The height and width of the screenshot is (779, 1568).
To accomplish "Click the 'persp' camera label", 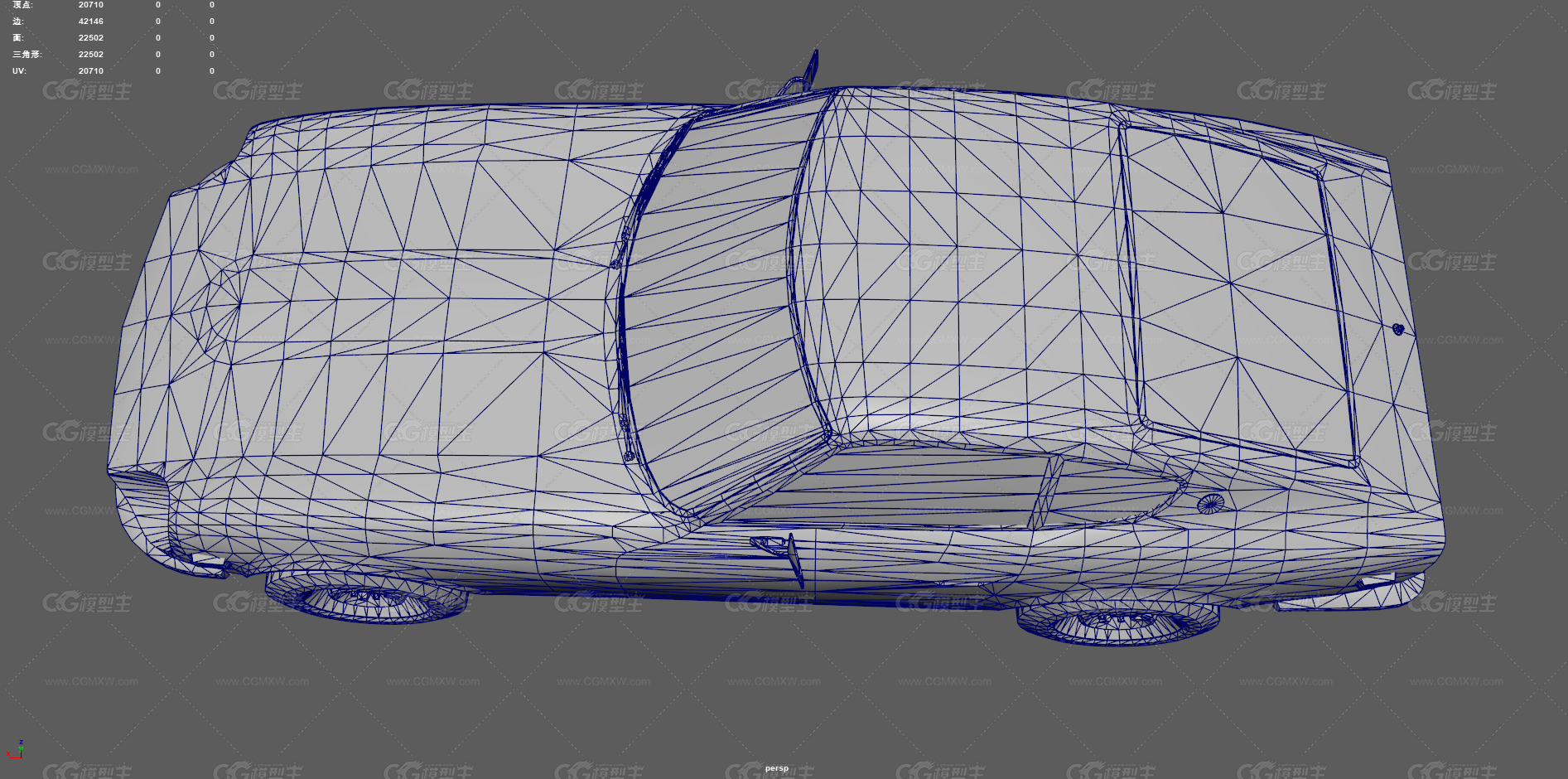I will pyautogui.click(x=777, y=768).
